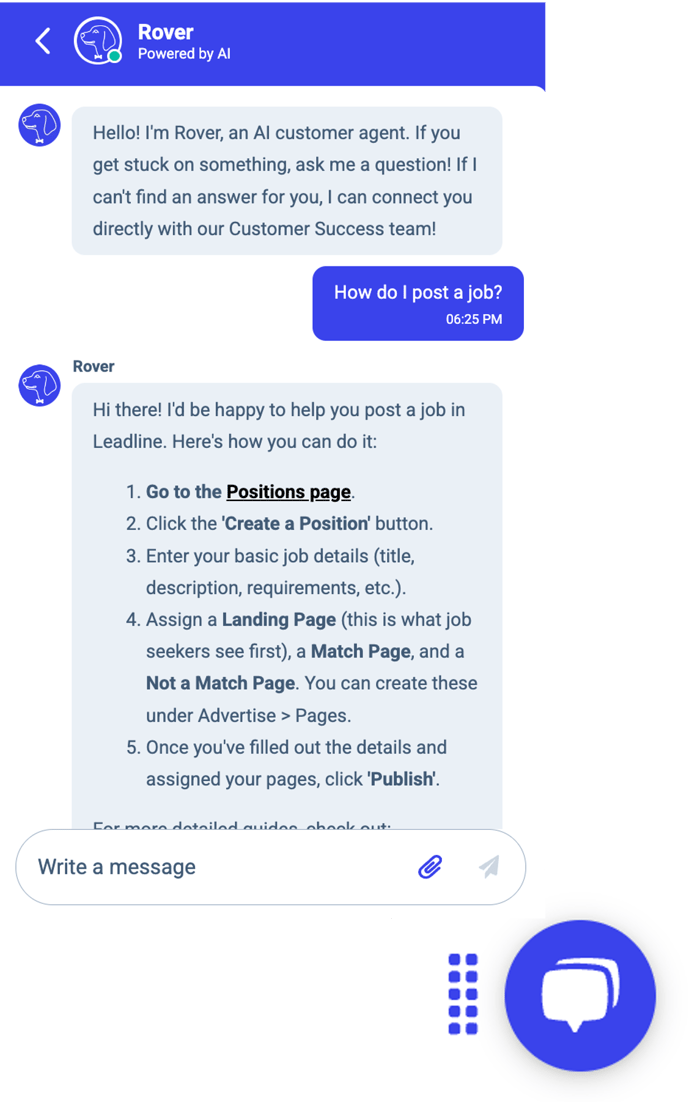The width and height of the screenshot is (700, 1103).
Task: Click the dotted drag handle beside launcher
Action: pyautogui.click(x=463, y=993)
